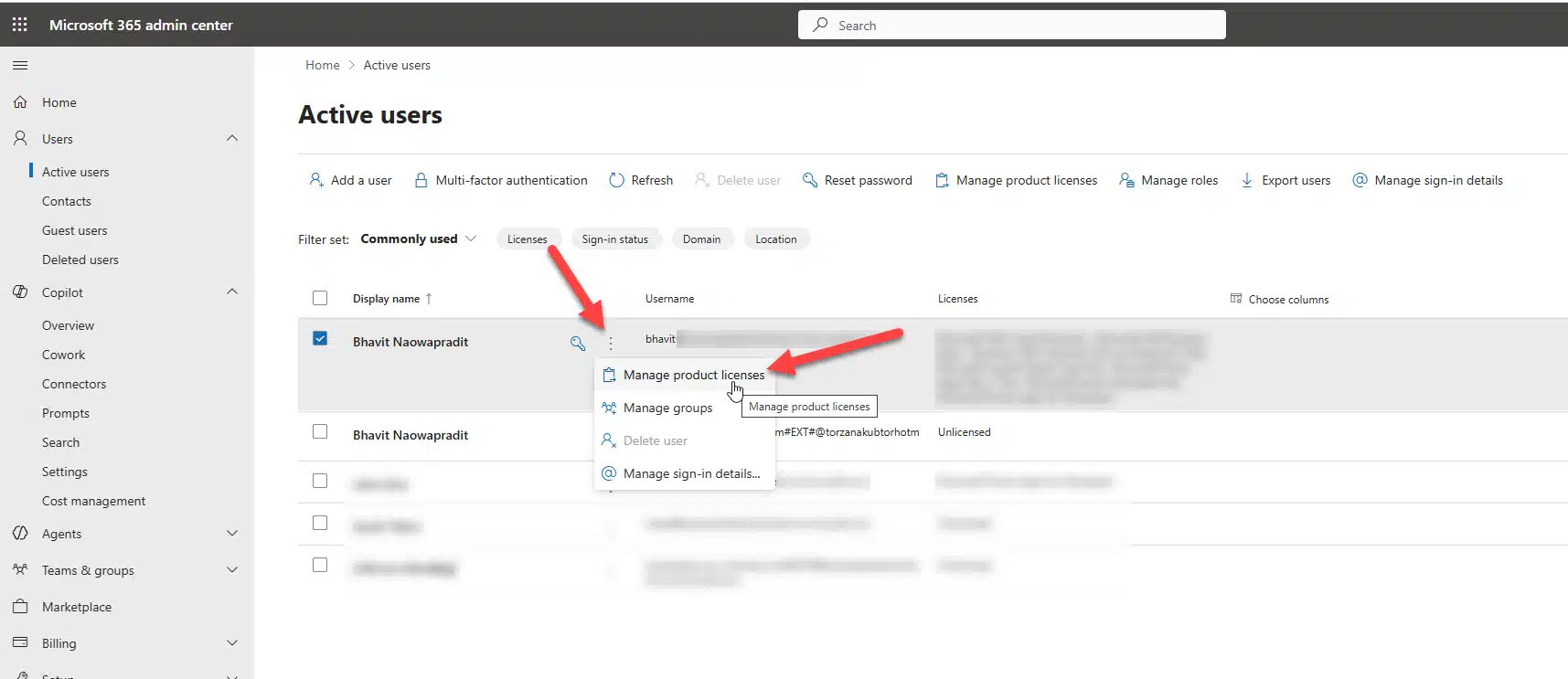Click the Users person icon in sidebar

click(x=20, y=138)
